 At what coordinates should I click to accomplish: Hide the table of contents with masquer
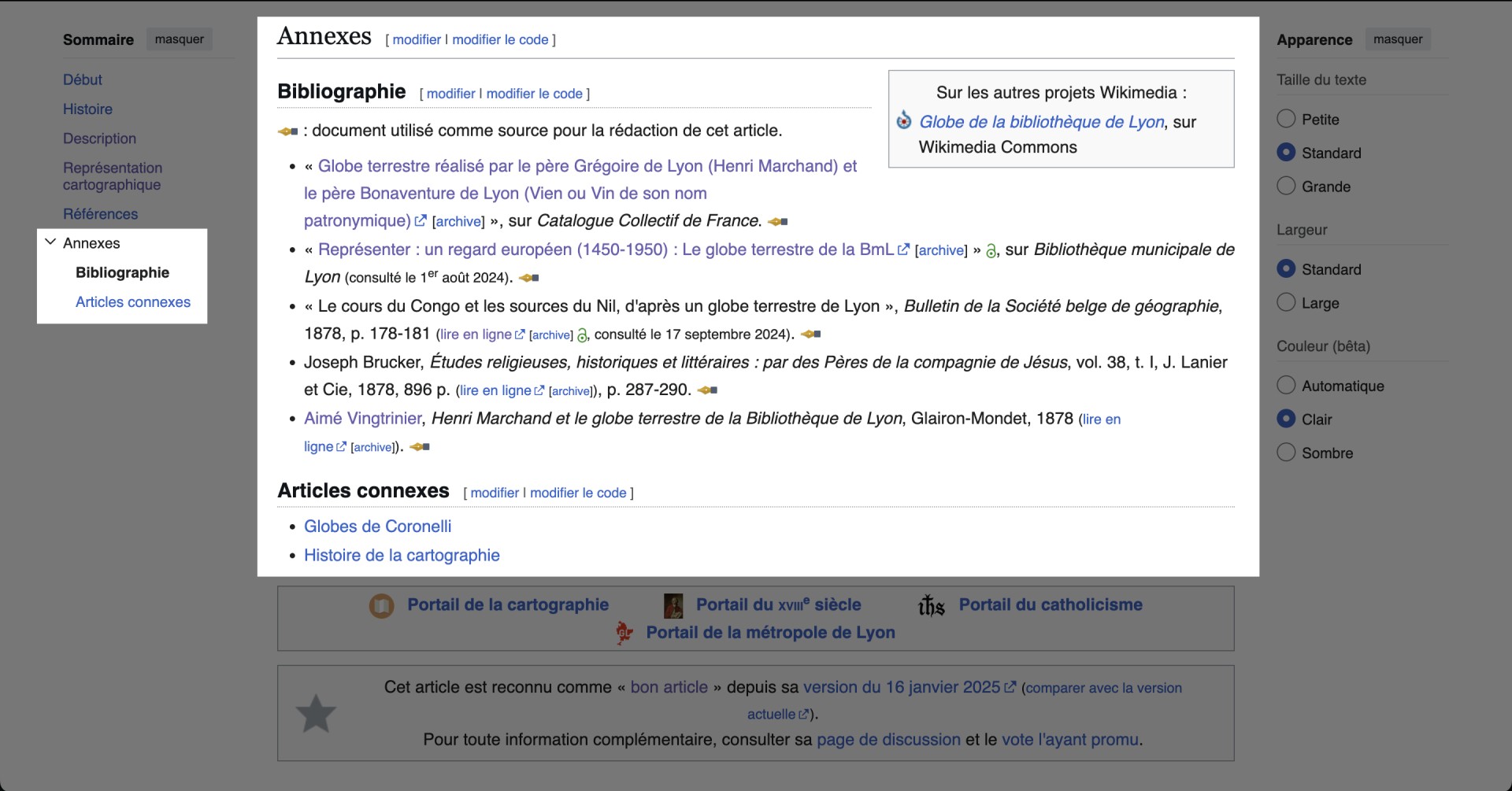coord(179,38)
